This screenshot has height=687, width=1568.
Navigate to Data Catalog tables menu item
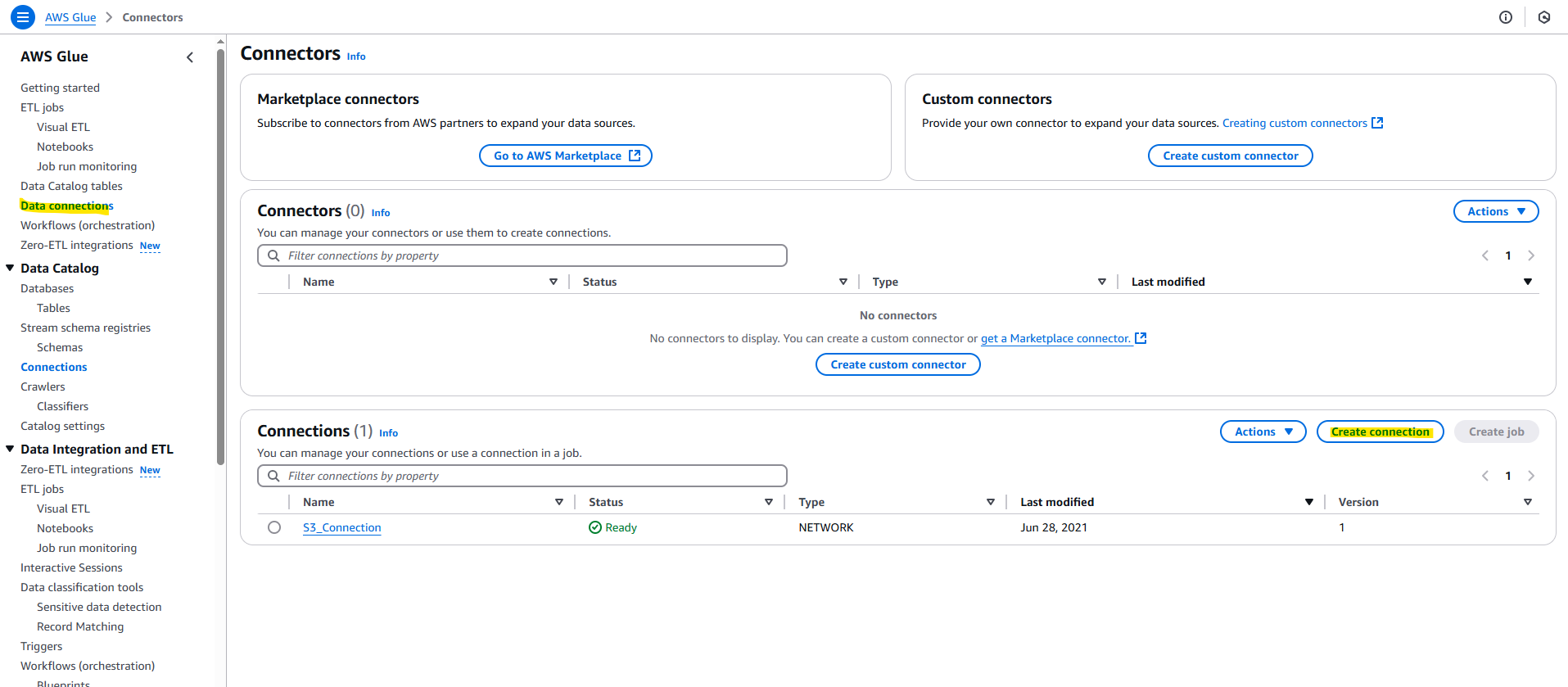click(71, 186)
